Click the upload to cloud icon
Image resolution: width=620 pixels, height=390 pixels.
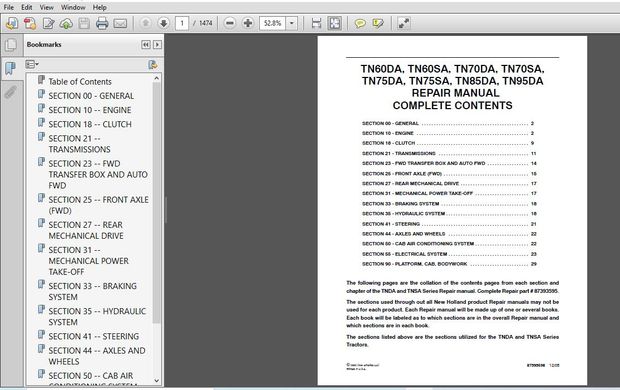(66, 23)
